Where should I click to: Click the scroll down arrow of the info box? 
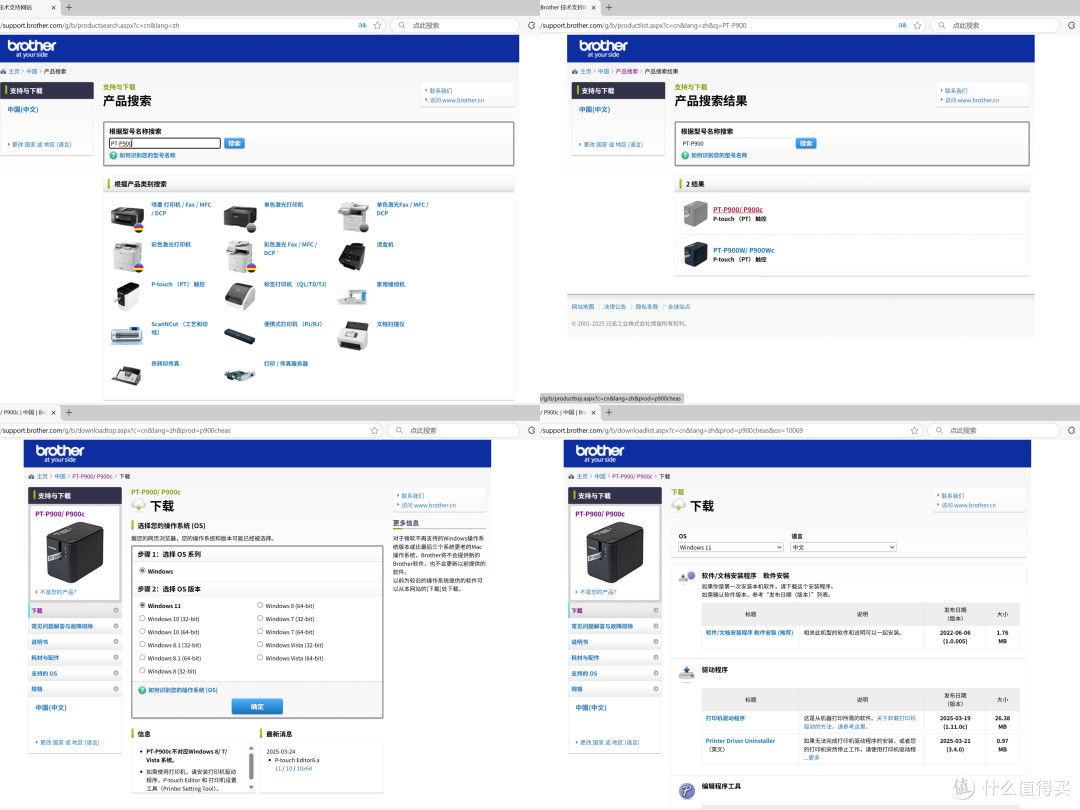click(251, 787)
